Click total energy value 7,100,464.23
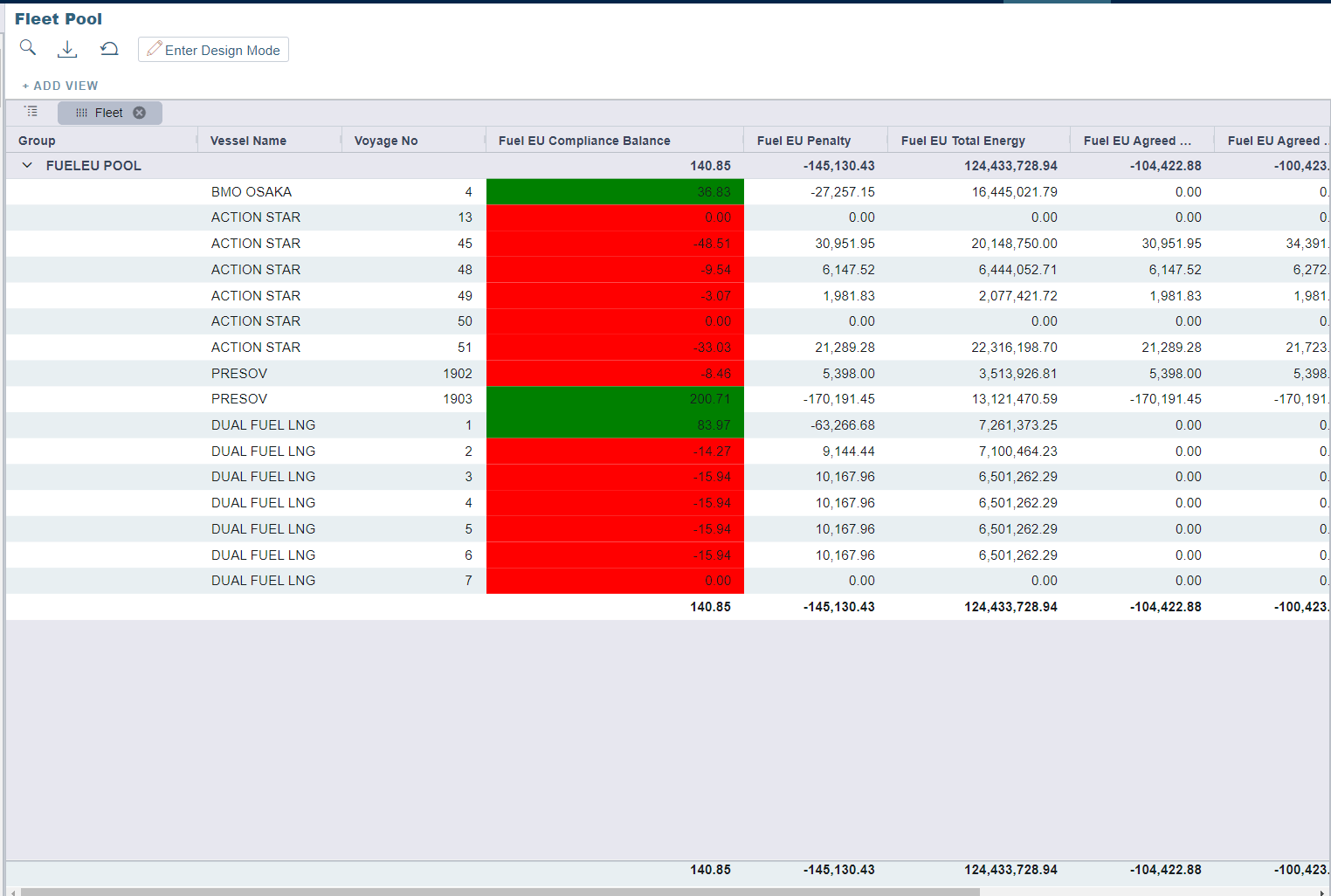This screenshot has width=1331, height=896. coord(1018,451)
